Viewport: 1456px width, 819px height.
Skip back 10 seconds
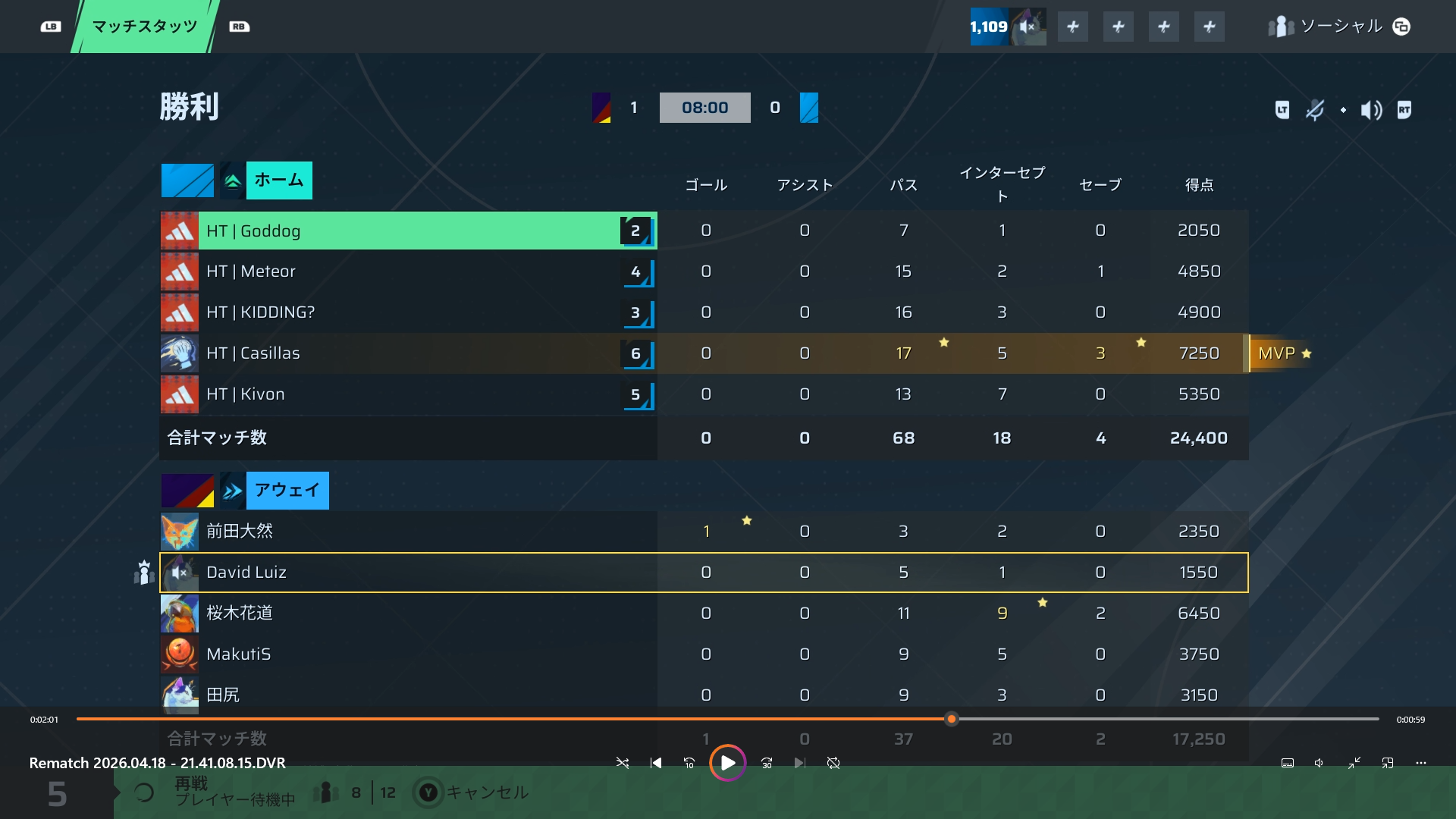pos(689,763)
